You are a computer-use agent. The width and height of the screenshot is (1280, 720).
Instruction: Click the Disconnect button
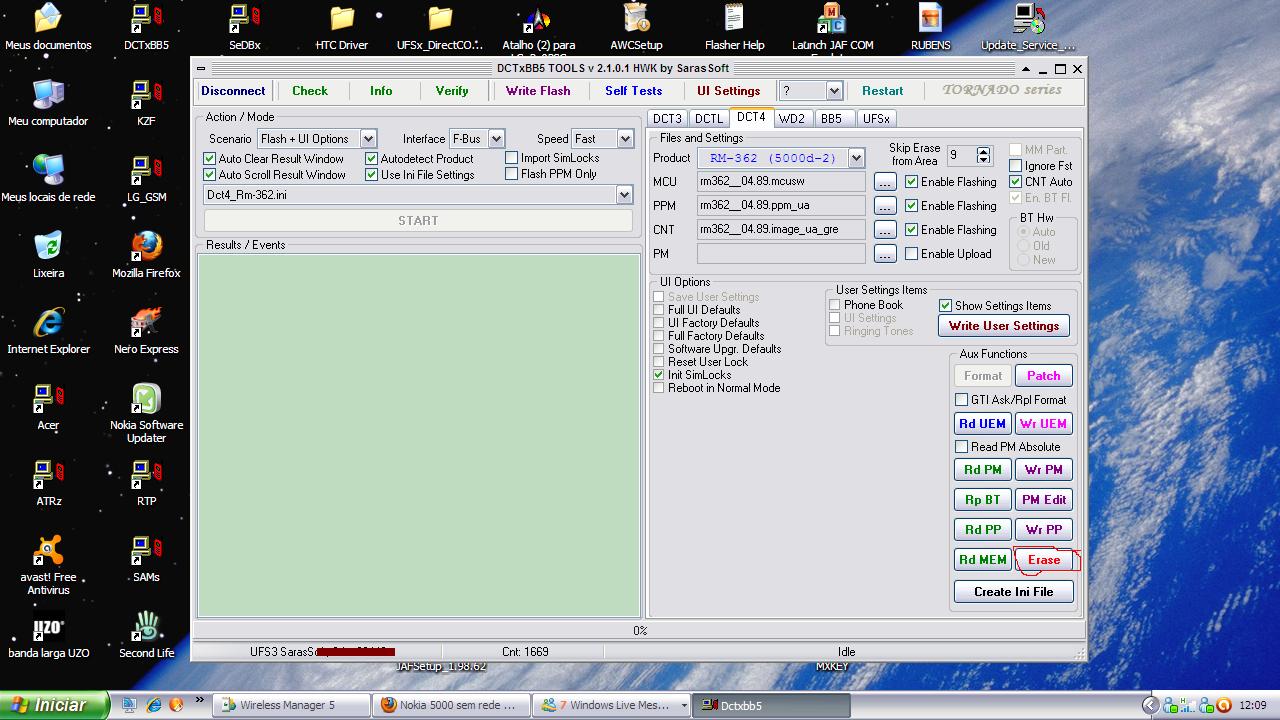click(x=233, y=91)
